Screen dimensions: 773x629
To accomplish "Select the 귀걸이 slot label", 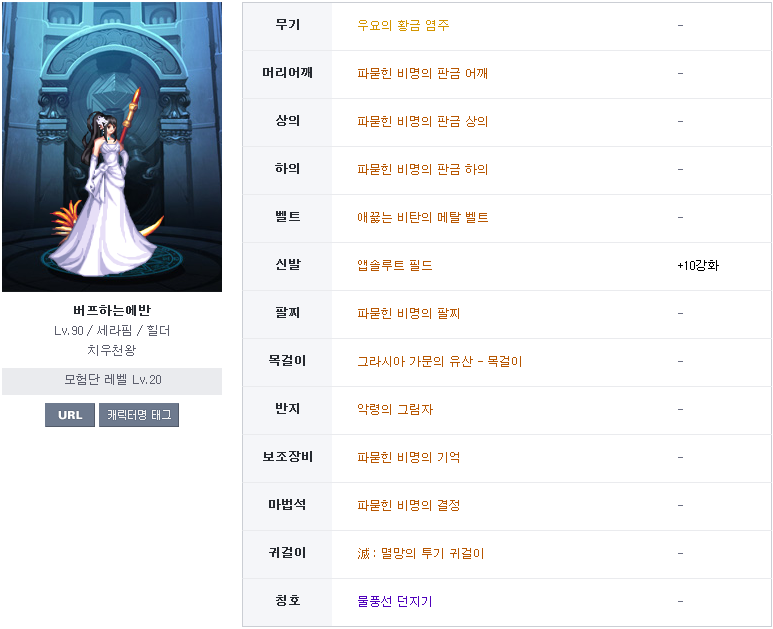I will [287, 553].
